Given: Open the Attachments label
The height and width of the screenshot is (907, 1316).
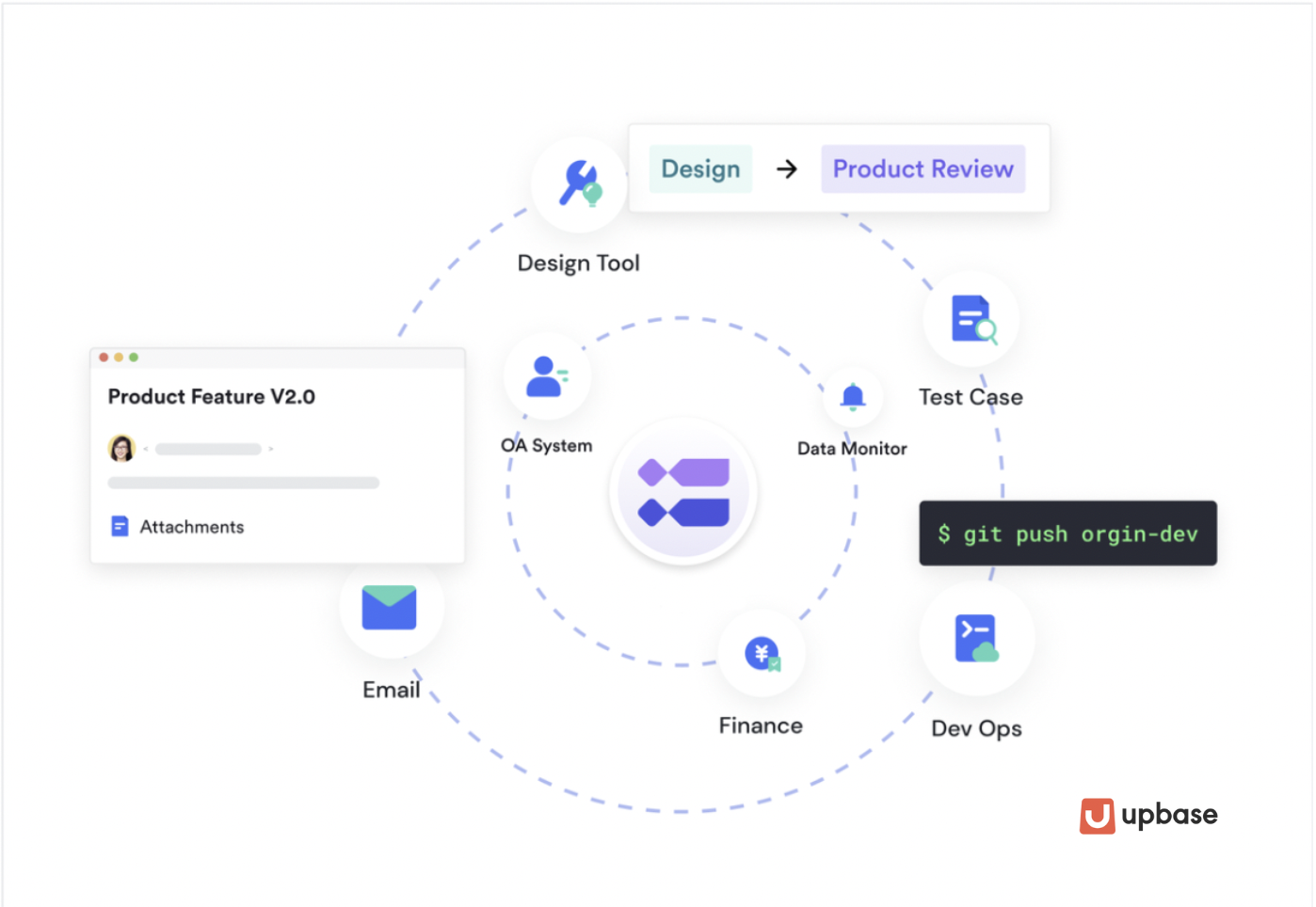Looking at the screenshot, I should [192, 527].
